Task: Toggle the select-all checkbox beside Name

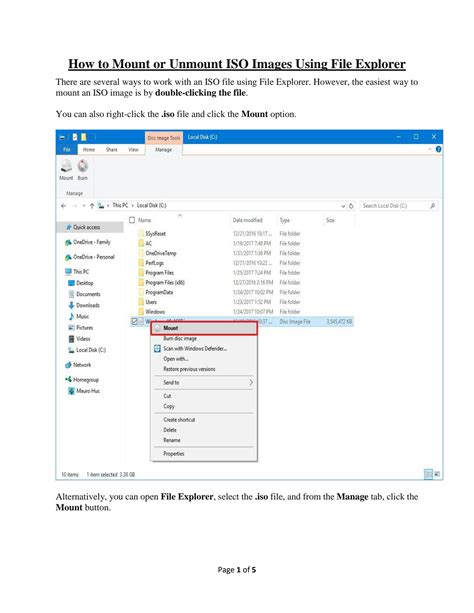Action: click(132, 220)
